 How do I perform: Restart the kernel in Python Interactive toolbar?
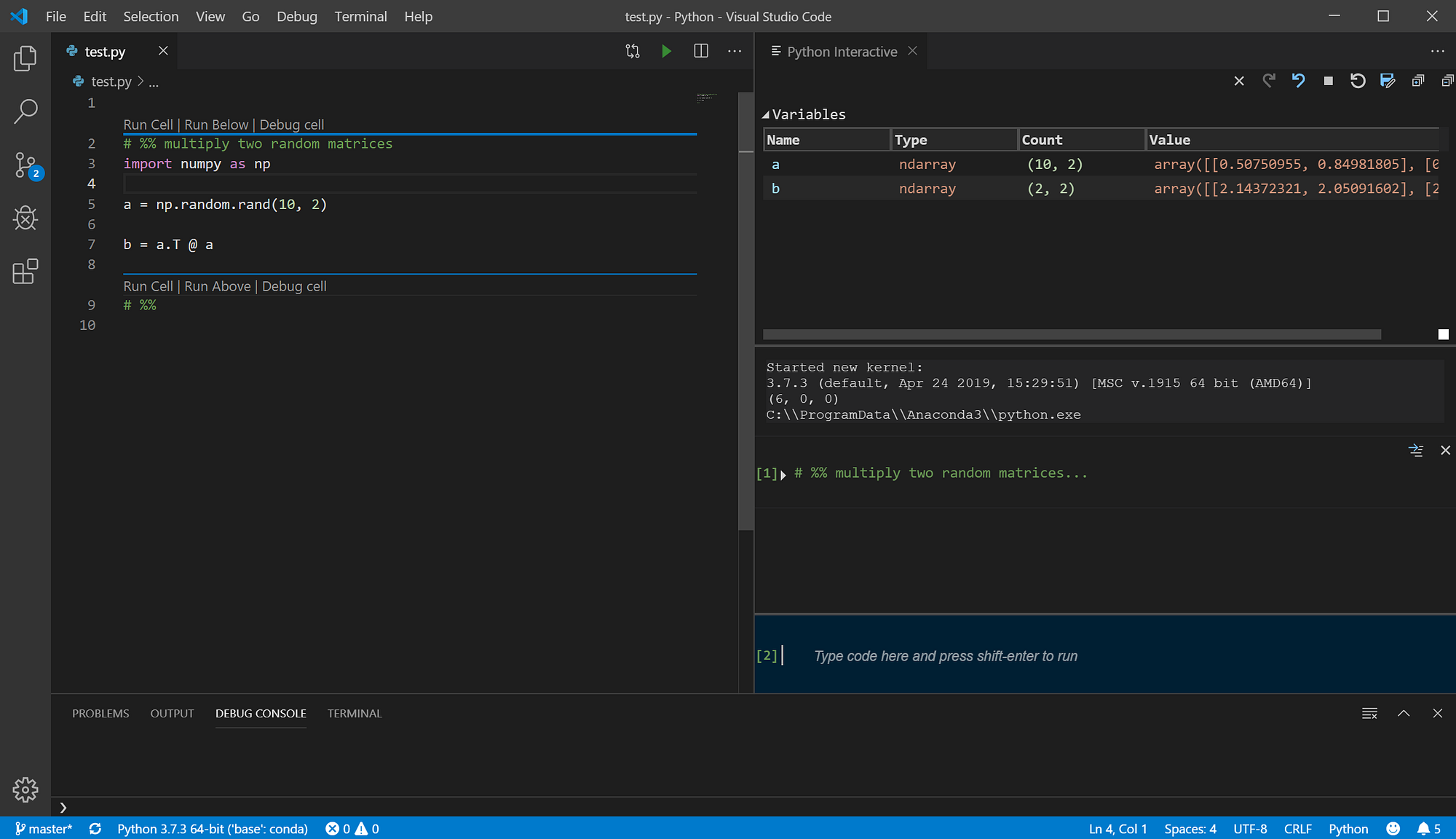coord(1358,81)
